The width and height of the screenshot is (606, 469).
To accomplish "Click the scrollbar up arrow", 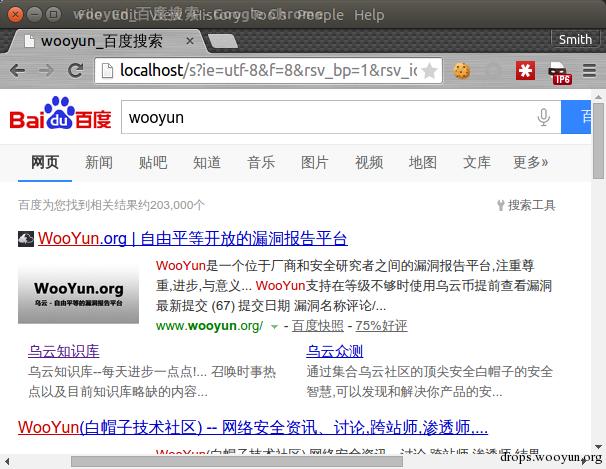I will [x=598, y=97].
